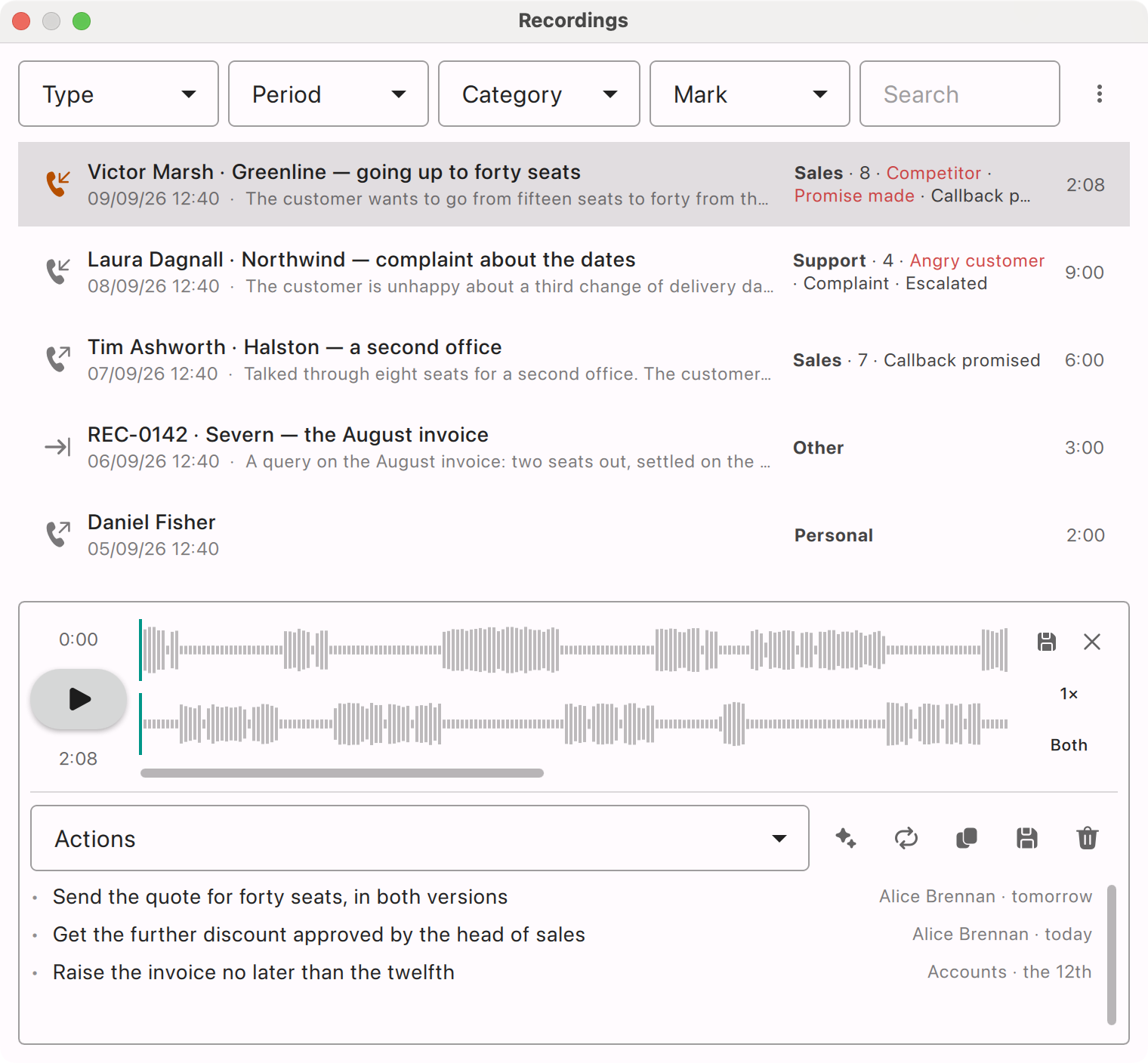The image size is (1148, 1063).
Task: Click the red Competitor mark tag
Action: click(x=934, y=173)
